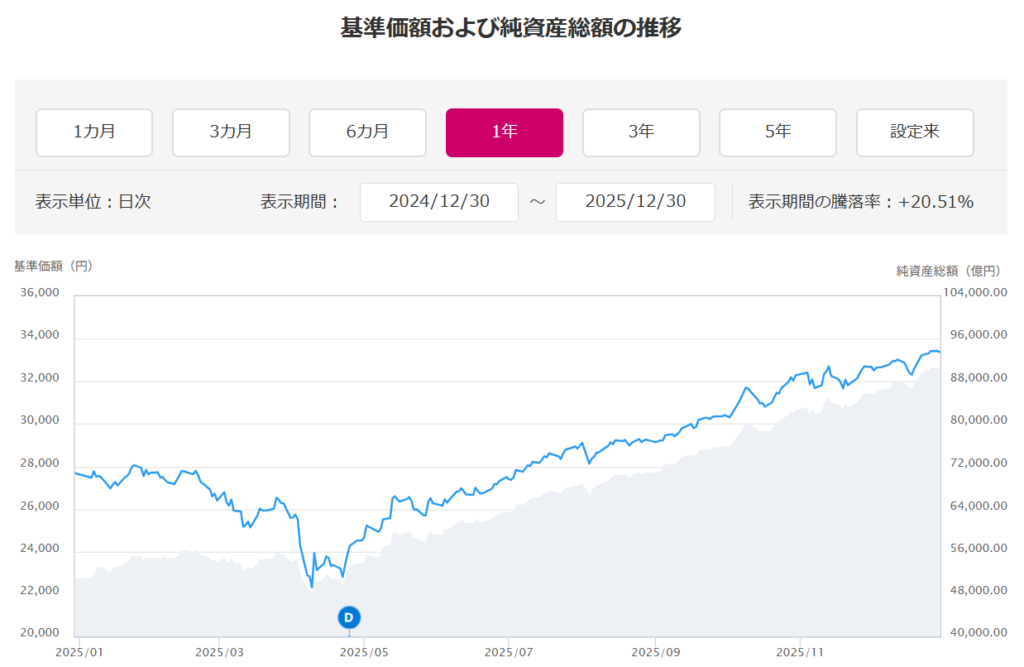Click the 基準価額（円）axis label

point(53,266)
